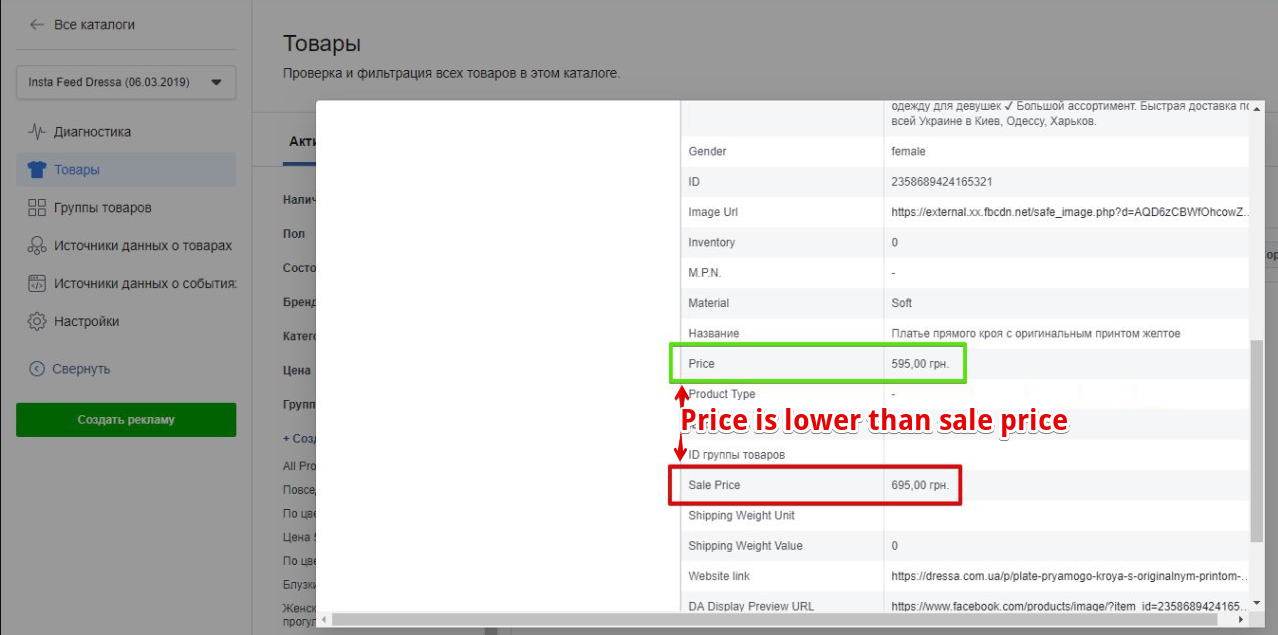Click the Image Url link value

[x=1069, y=212]
